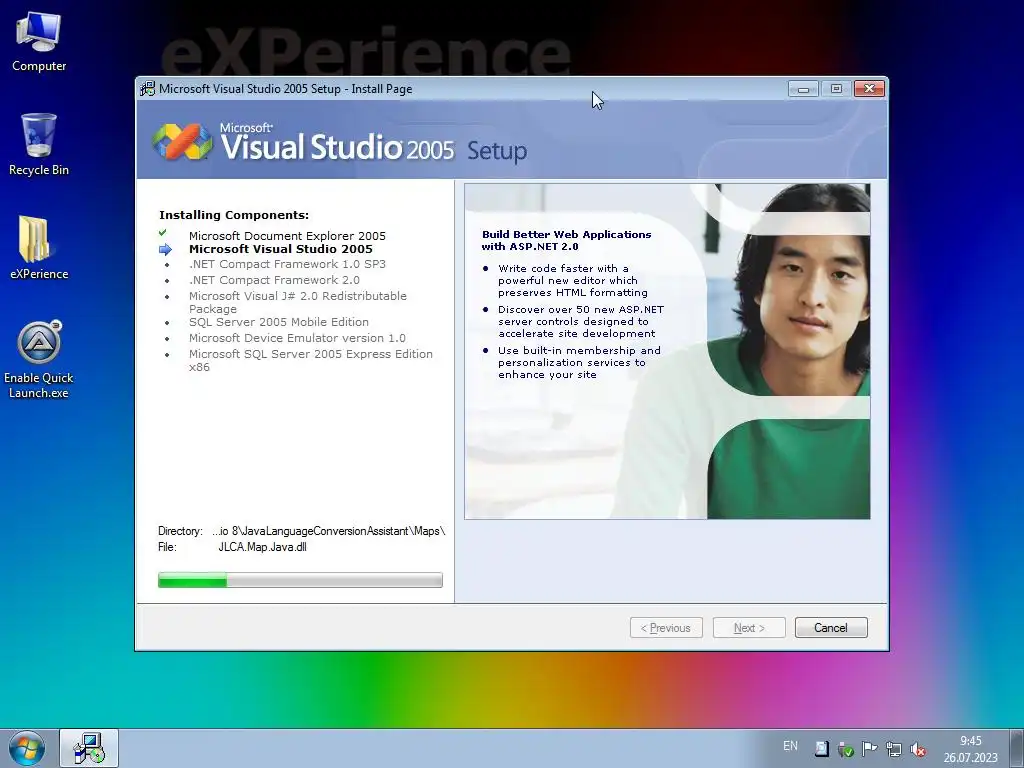Click the 'Write code faster' bullet text

[573, 280]
